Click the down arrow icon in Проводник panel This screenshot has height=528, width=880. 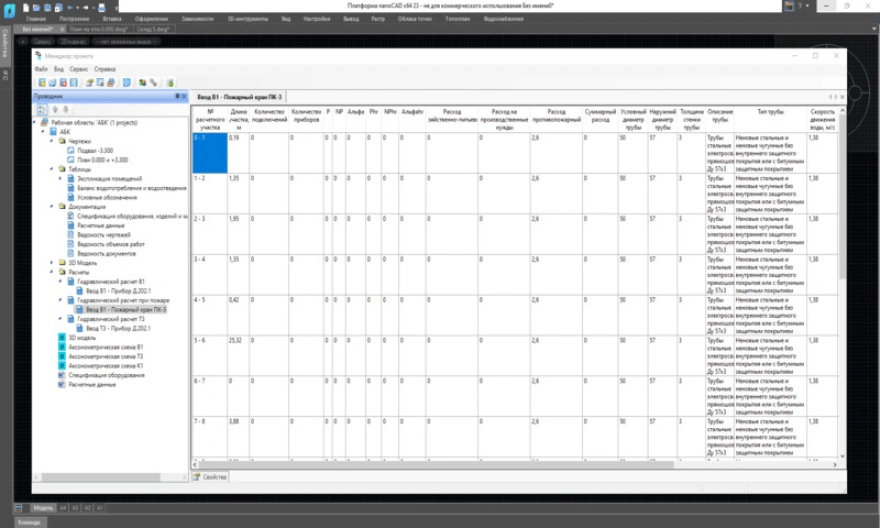click(65, 110)
